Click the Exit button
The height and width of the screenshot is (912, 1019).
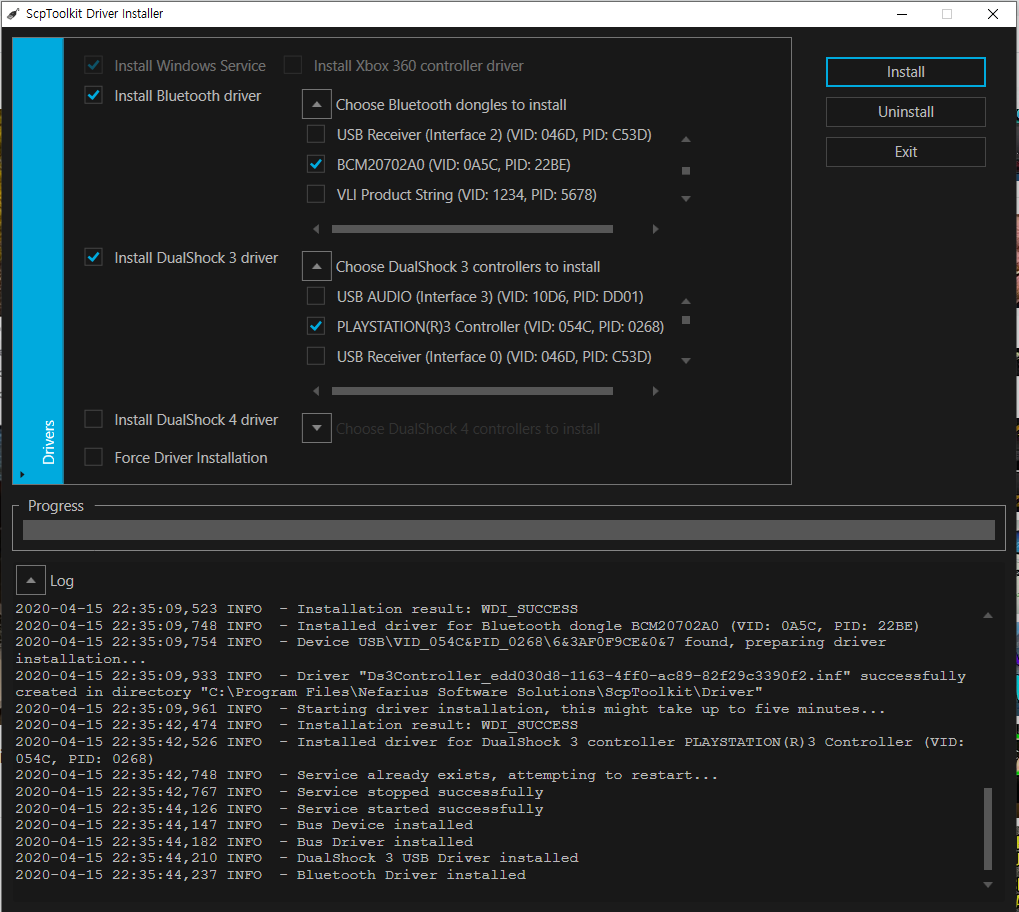pyautogui.click(x=905, y=151)
